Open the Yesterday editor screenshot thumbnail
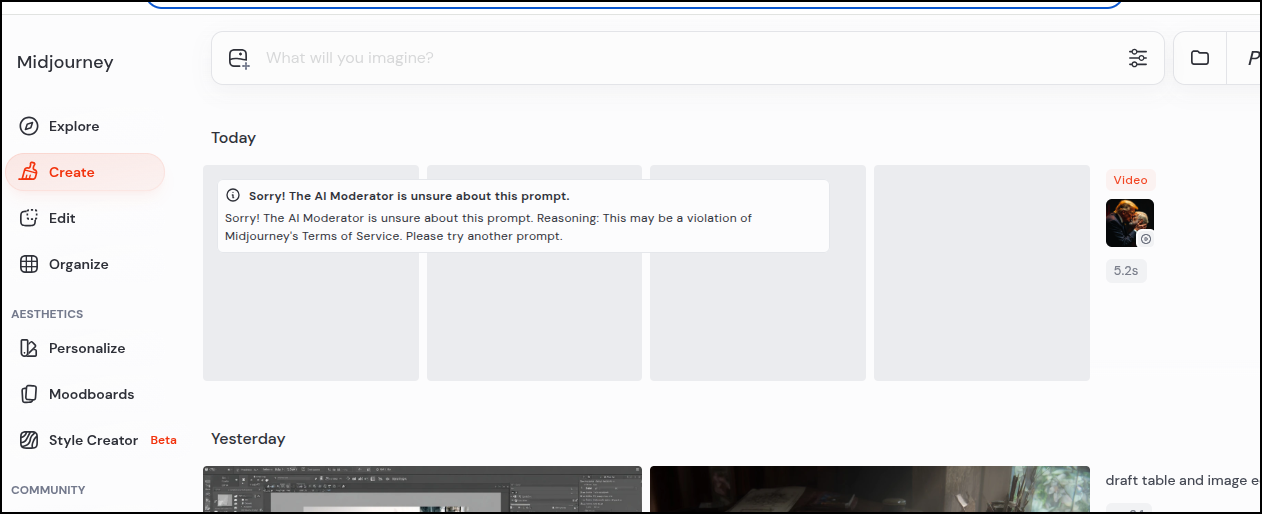The image size is (1262, 514). click(x=422, y=490)
